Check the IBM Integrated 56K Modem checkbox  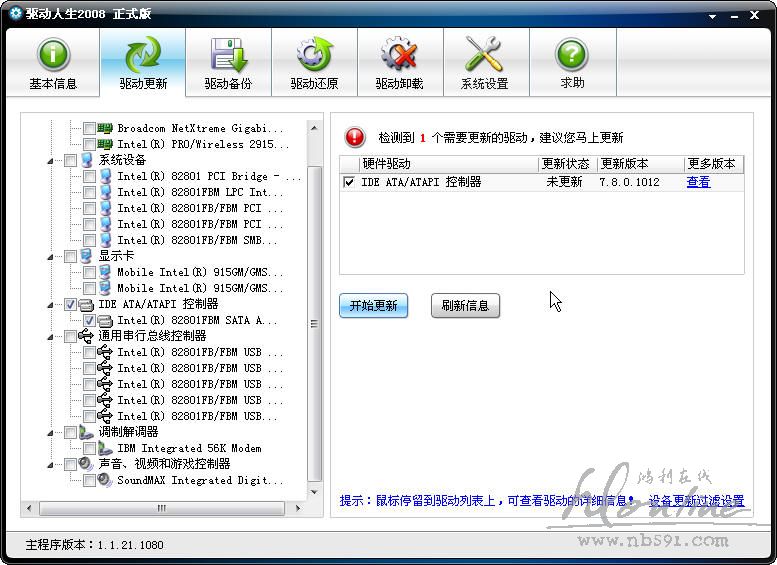pos(89,448)
